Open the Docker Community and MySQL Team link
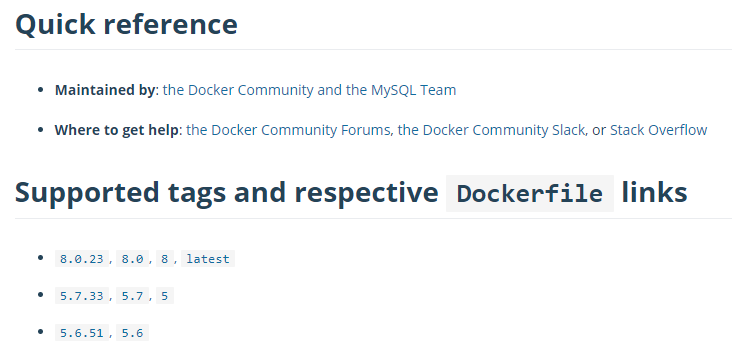The height and width of the screenshot is (360, 732). [x=309, y=90]
